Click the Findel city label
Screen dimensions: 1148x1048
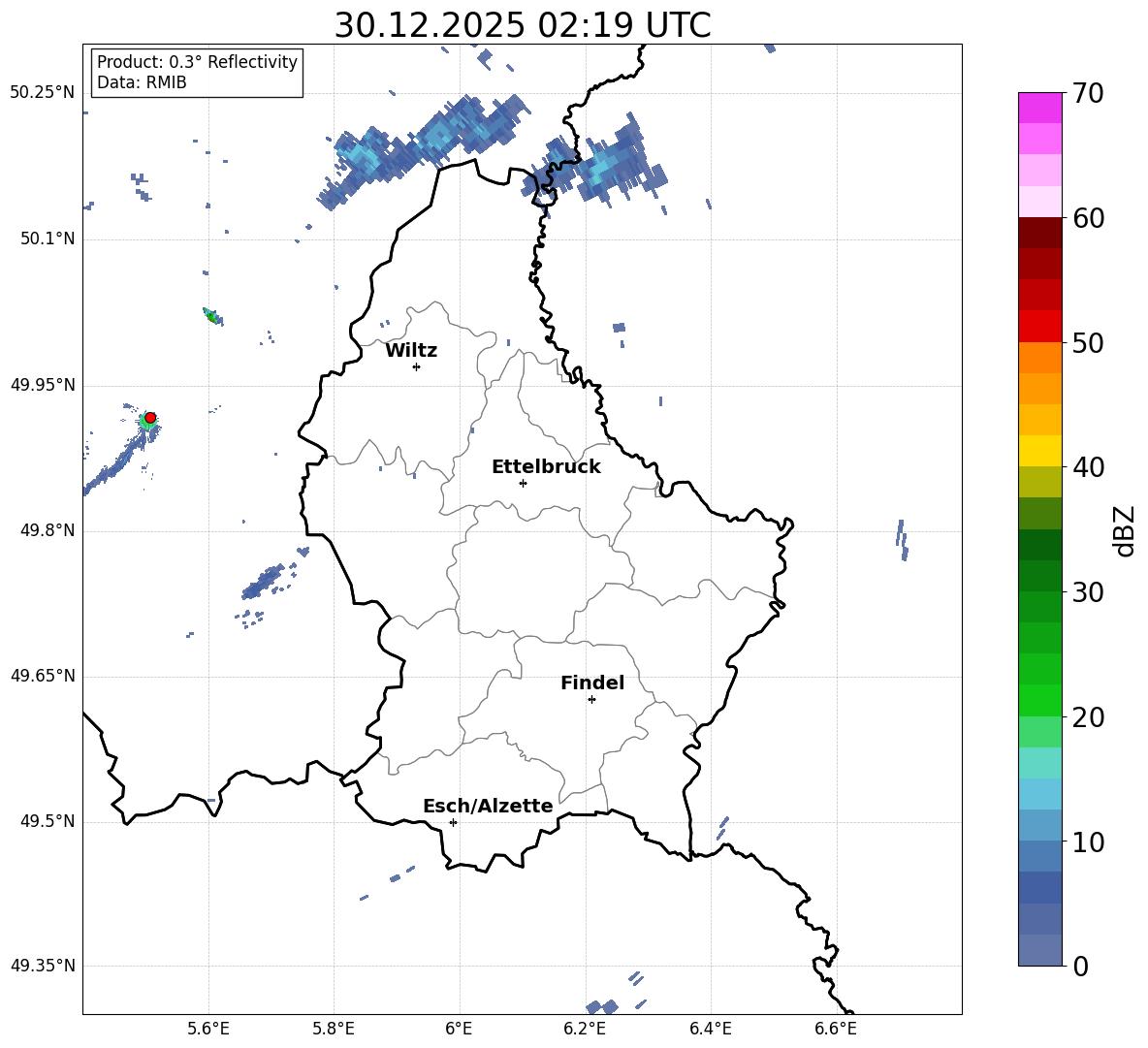coord(592,683)
